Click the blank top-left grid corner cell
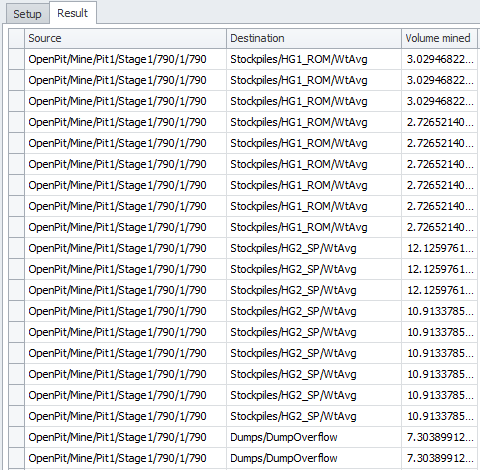The height and width of the screenshot is (470, 480). pos(16,38)
